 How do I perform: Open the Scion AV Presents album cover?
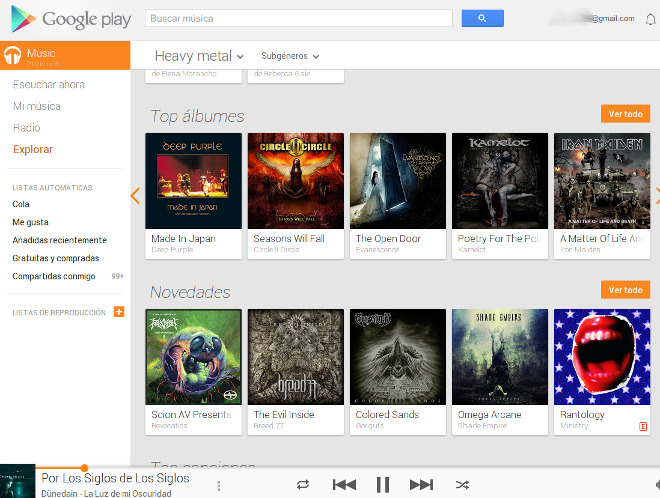[194, 357]
